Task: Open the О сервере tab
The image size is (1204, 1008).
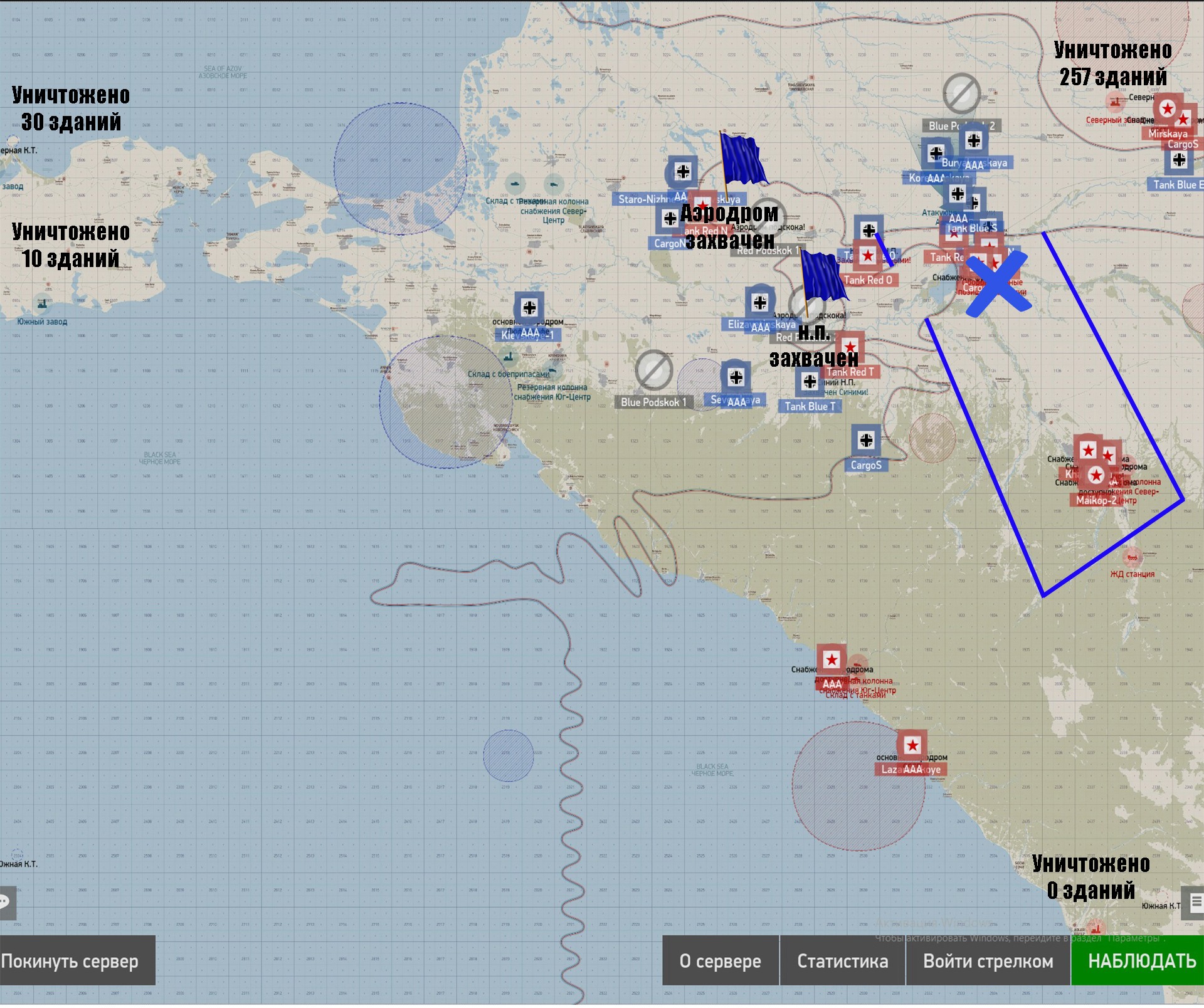Action: pos(720,962)
